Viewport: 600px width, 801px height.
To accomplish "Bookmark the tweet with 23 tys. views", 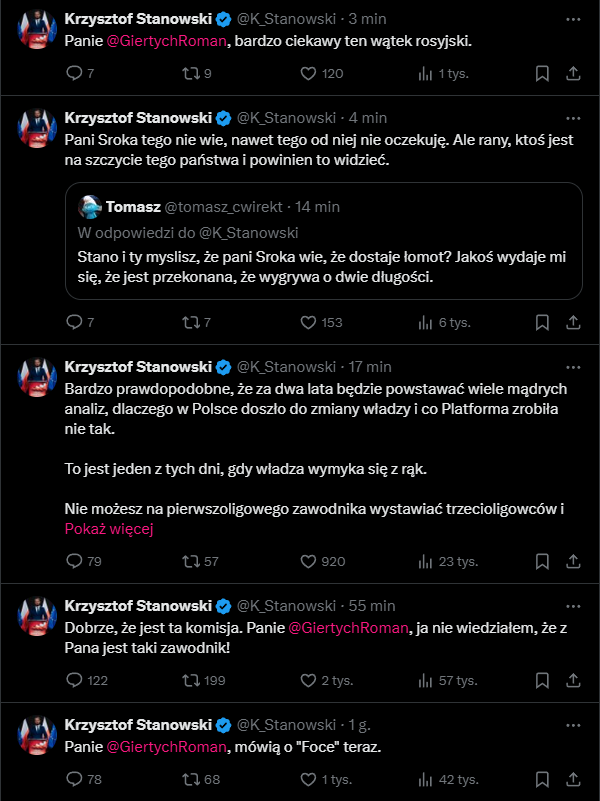I will point(542,561).
